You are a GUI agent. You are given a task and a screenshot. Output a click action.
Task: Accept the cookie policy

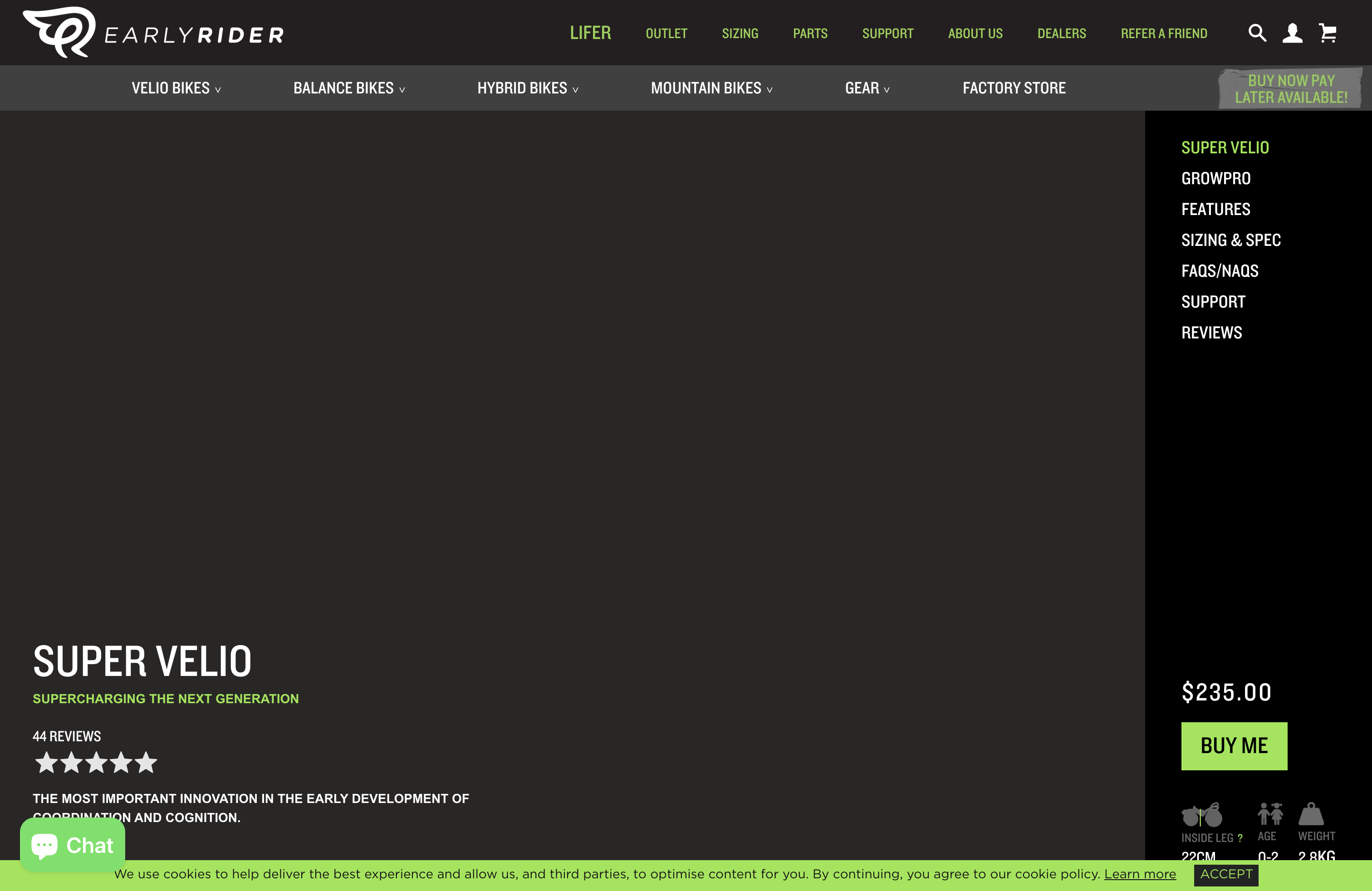point(1225,876)
